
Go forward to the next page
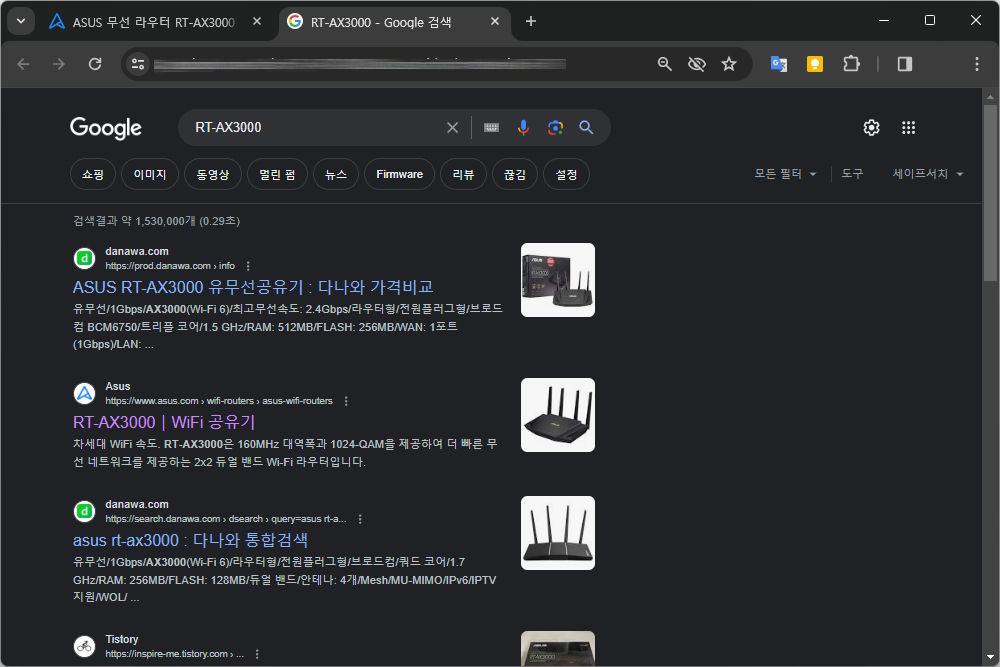(x=59, y=64)
